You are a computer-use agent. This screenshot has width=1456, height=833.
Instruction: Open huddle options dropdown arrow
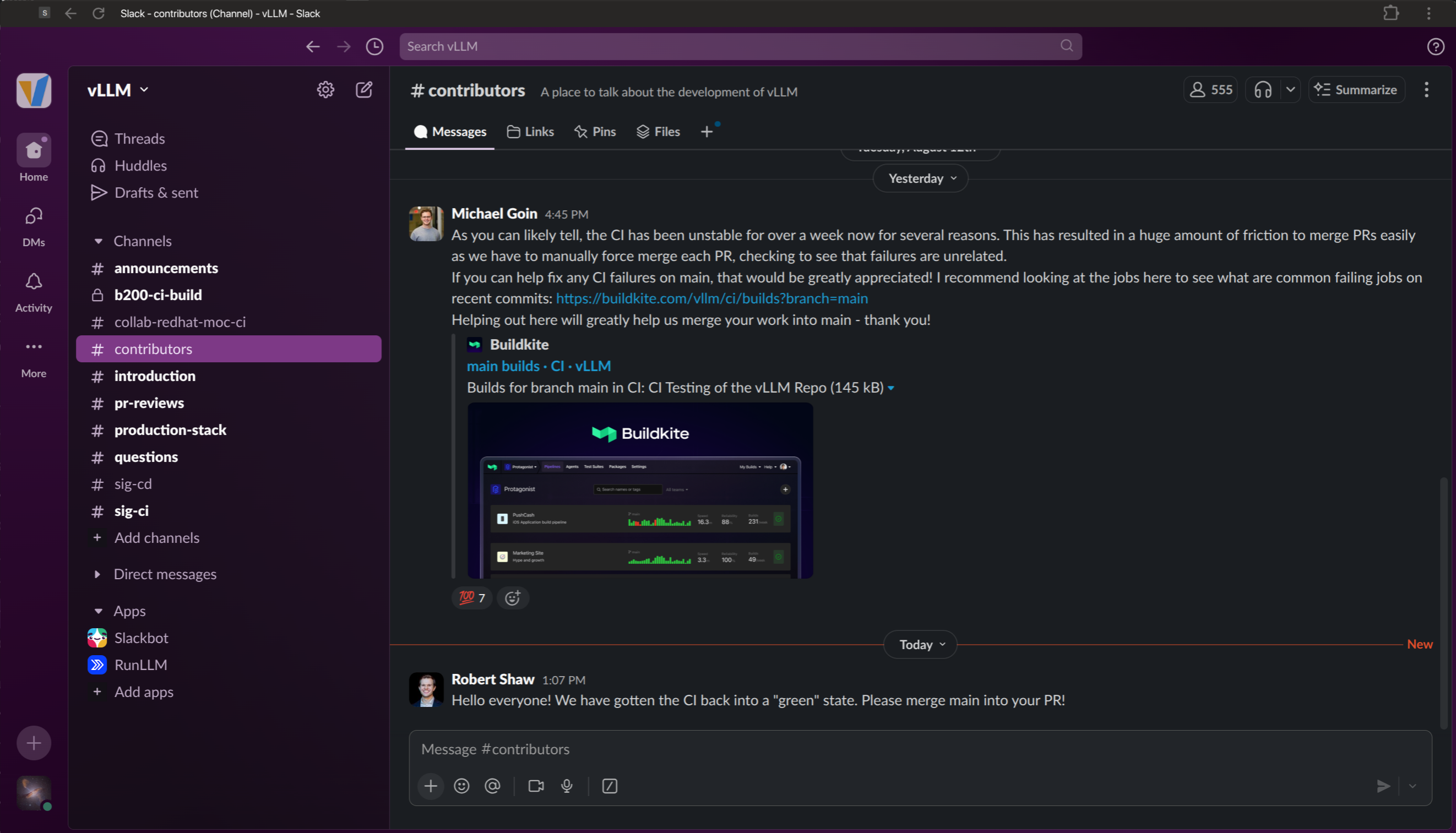[x=1290, y=90]
